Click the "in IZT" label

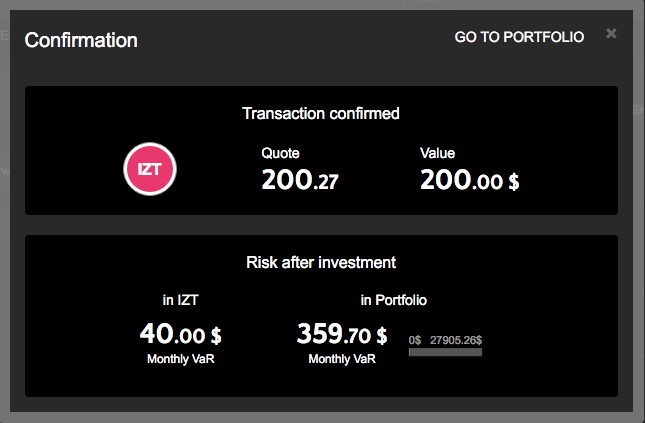point(180,299)
